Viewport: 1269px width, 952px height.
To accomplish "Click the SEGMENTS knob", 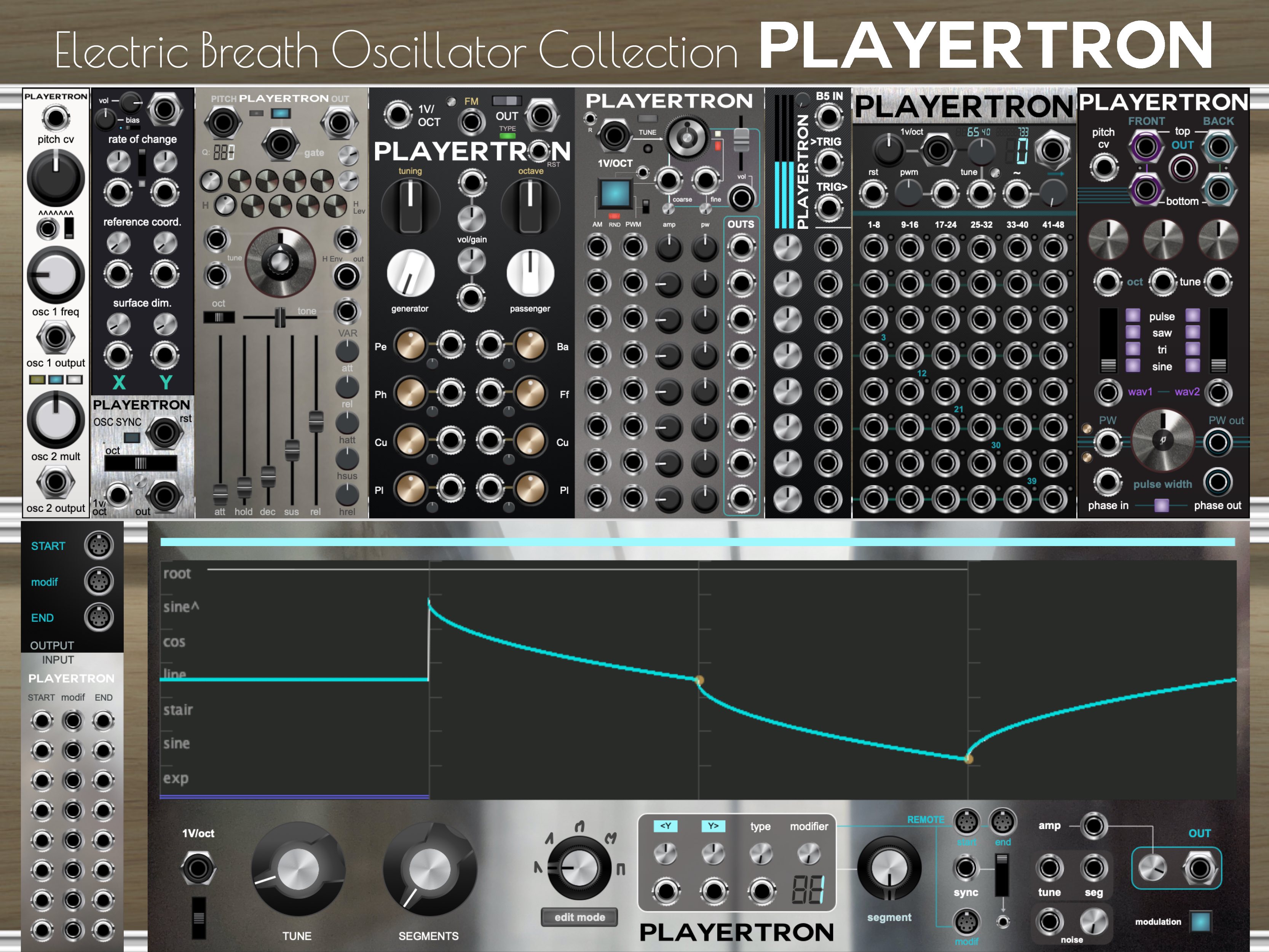I will 429,869.
